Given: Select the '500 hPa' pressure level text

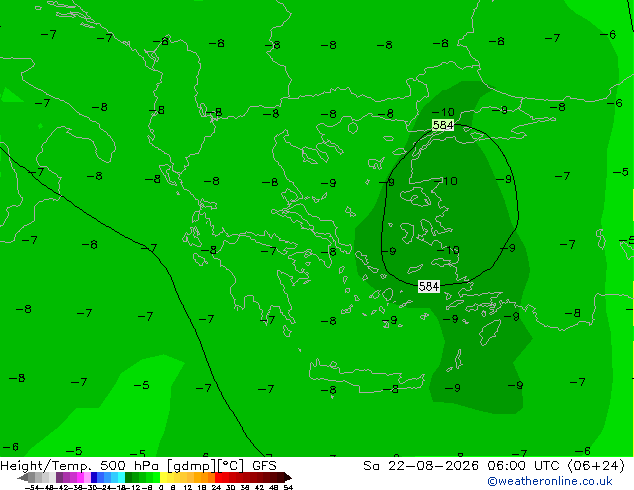Looking at the screenshot, I should [129, 466].
